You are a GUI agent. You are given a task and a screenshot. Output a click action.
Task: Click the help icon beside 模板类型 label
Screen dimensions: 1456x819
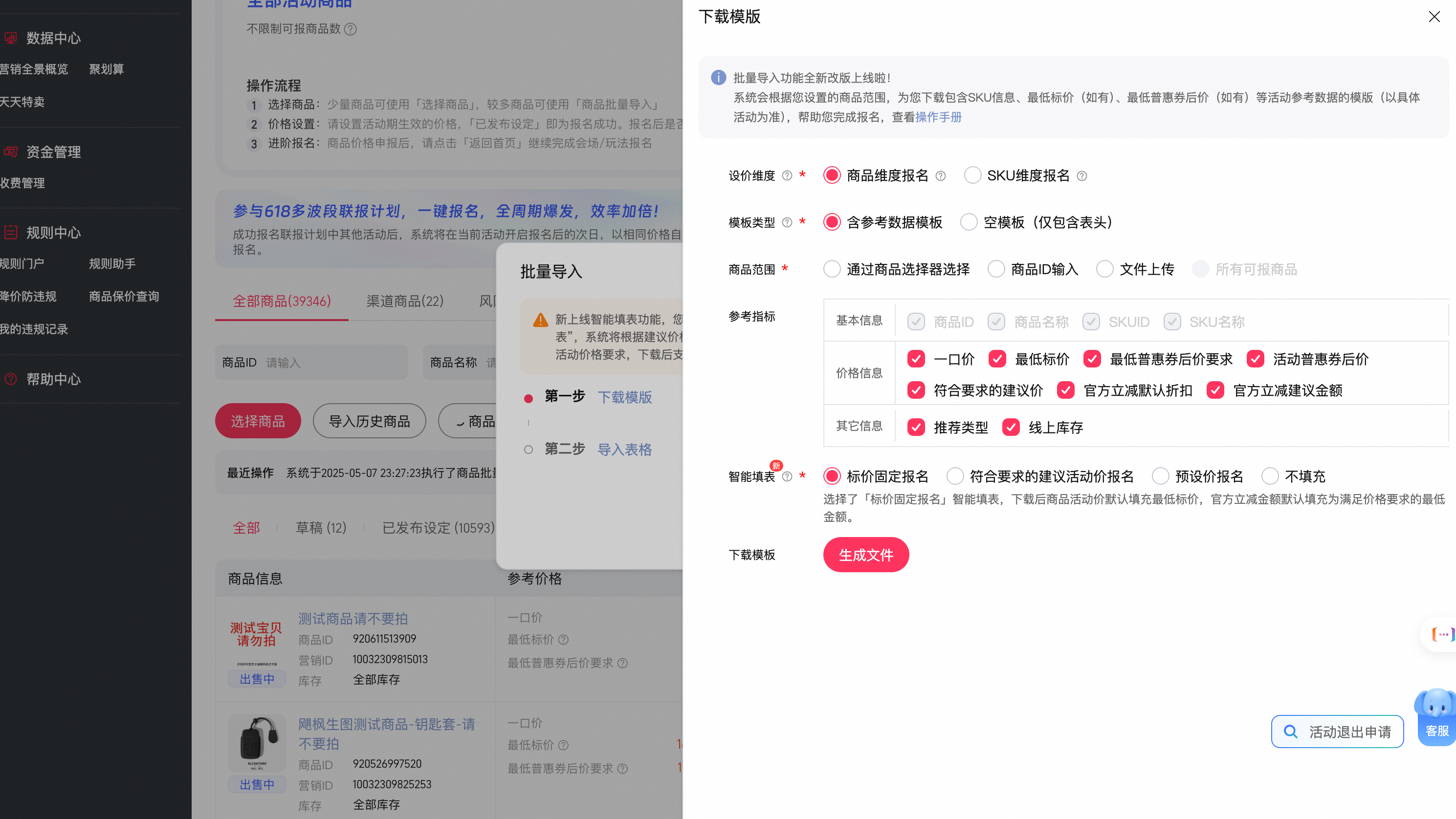click(787, 222)
